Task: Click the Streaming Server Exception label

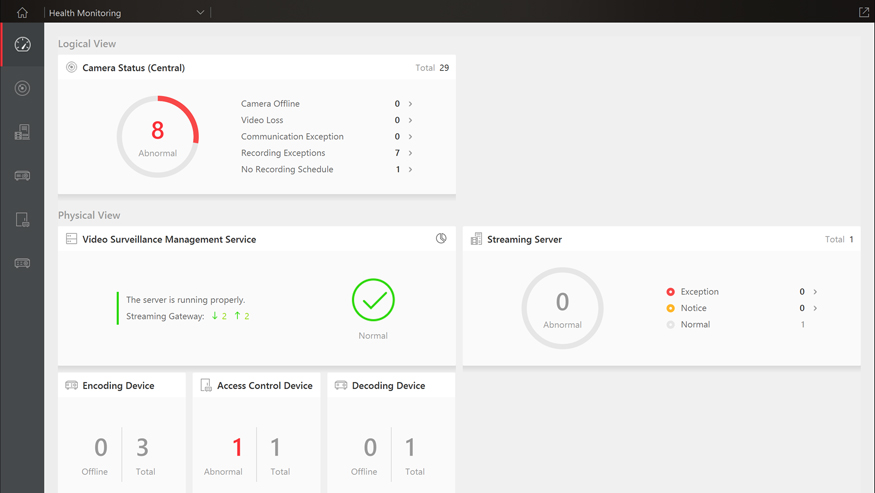Action: 699,291
